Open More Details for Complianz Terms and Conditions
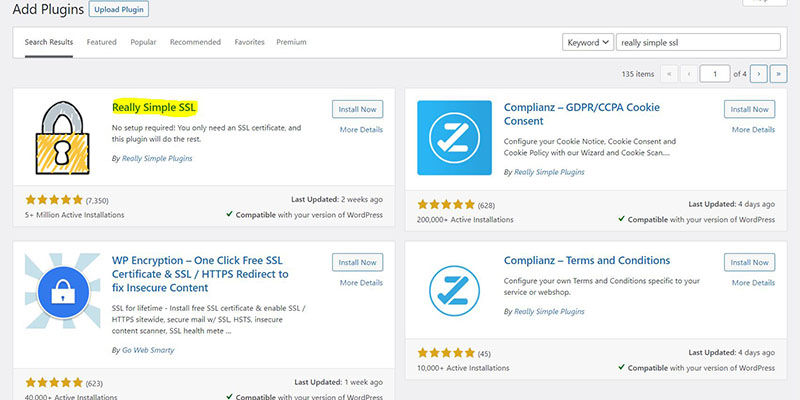Viewport: 800px width, 400px height. [x=754, y=283]
